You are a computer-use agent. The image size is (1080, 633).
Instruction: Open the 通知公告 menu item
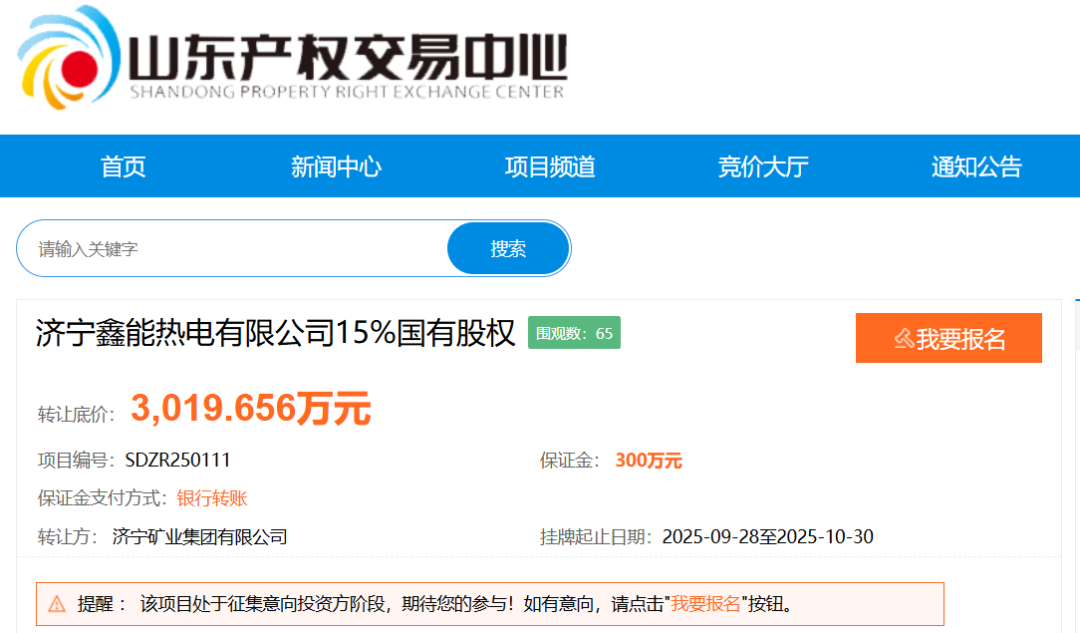(x=975, y=166)
